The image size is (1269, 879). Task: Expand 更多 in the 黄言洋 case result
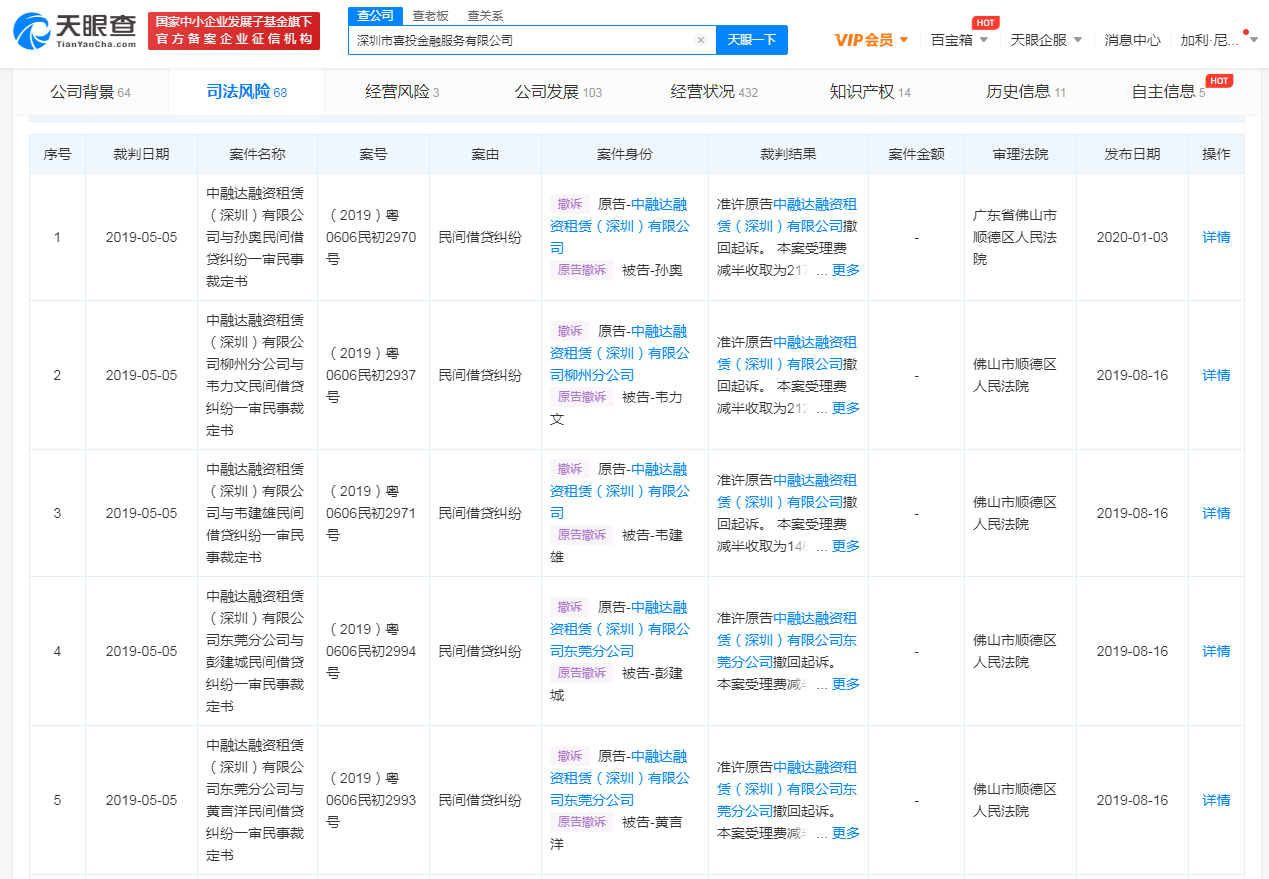[x=846, y=833]
